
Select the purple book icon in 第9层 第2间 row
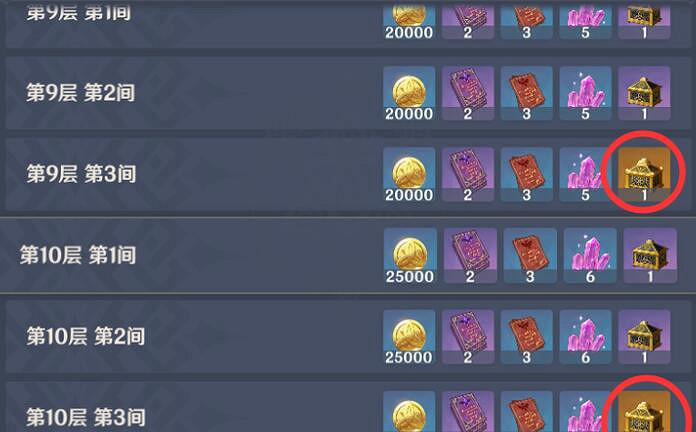click(x=468, y=93)
